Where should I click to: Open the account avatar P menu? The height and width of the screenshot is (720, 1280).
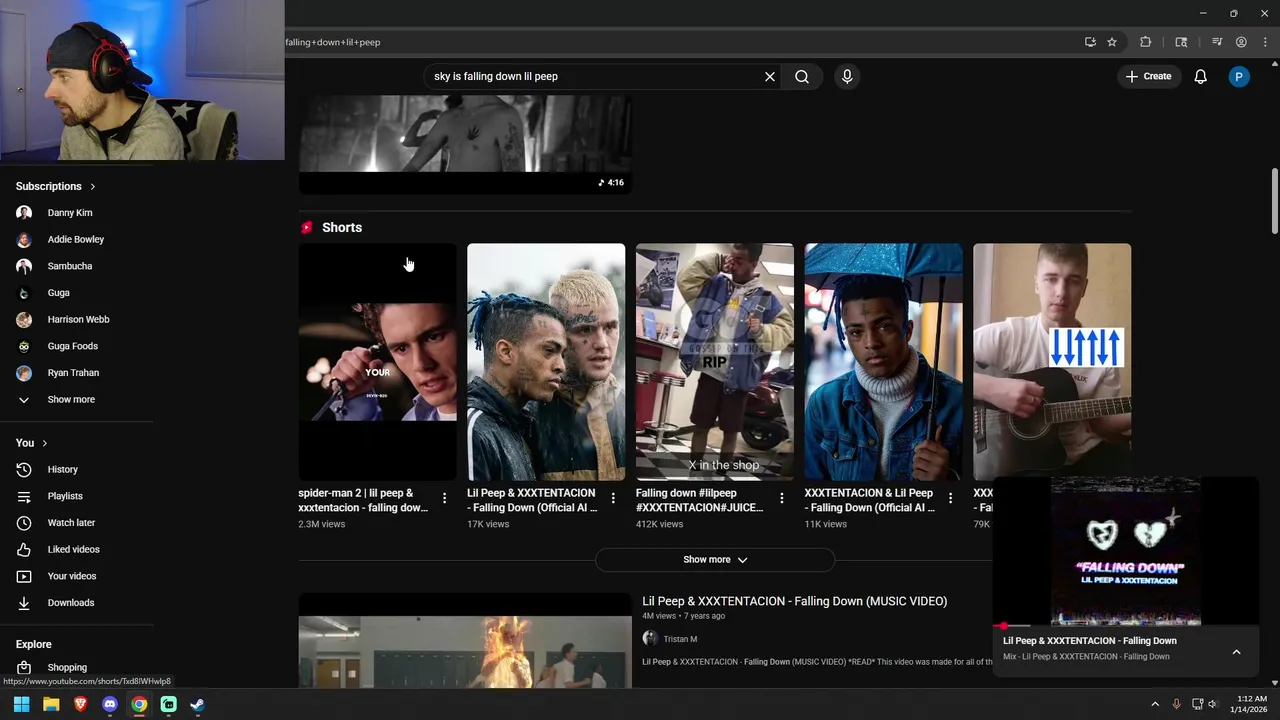point(1239,76)
